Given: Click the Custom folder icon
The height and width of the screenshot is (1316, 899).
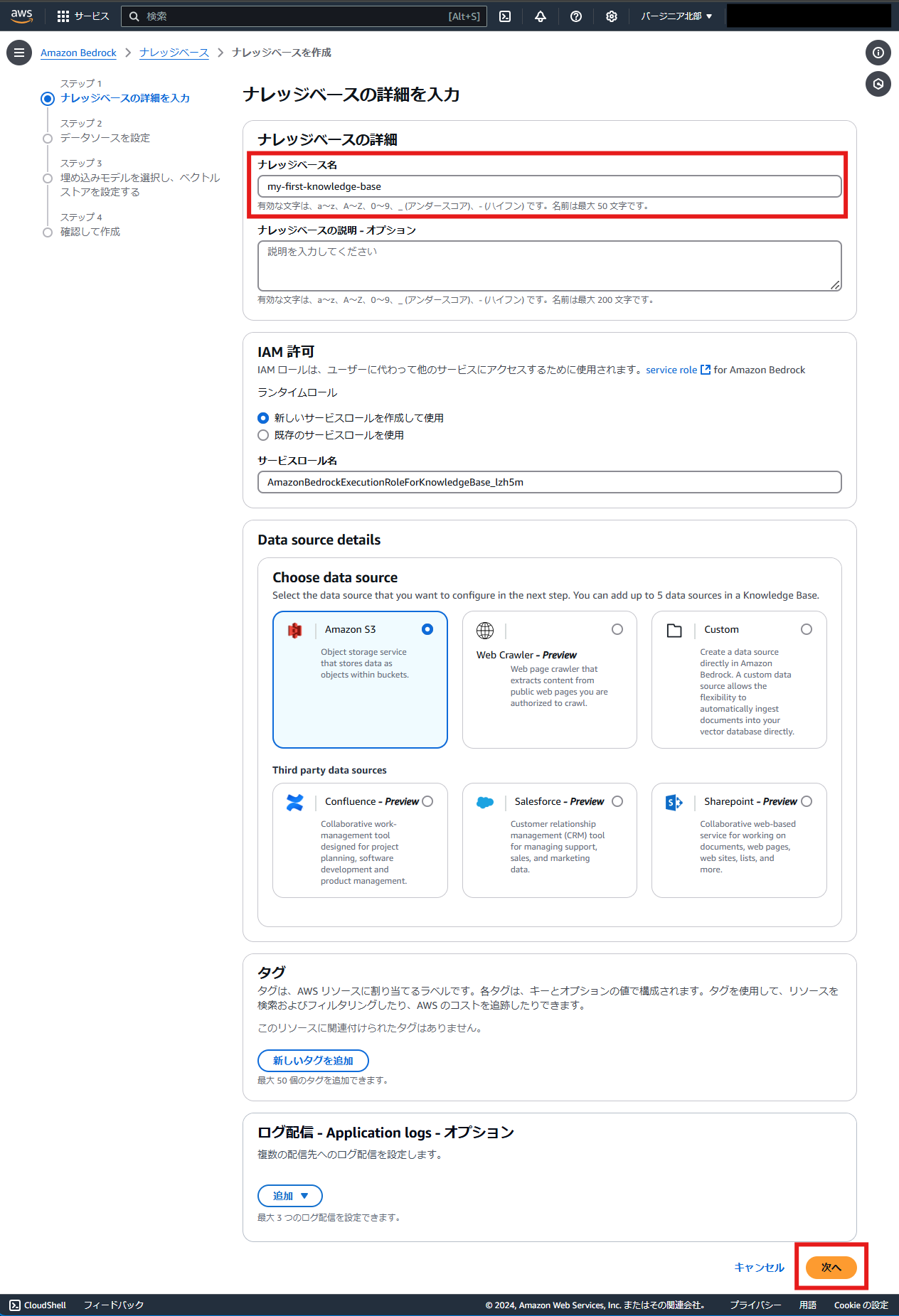Looking at the screenshot, I should pos(674,631).
